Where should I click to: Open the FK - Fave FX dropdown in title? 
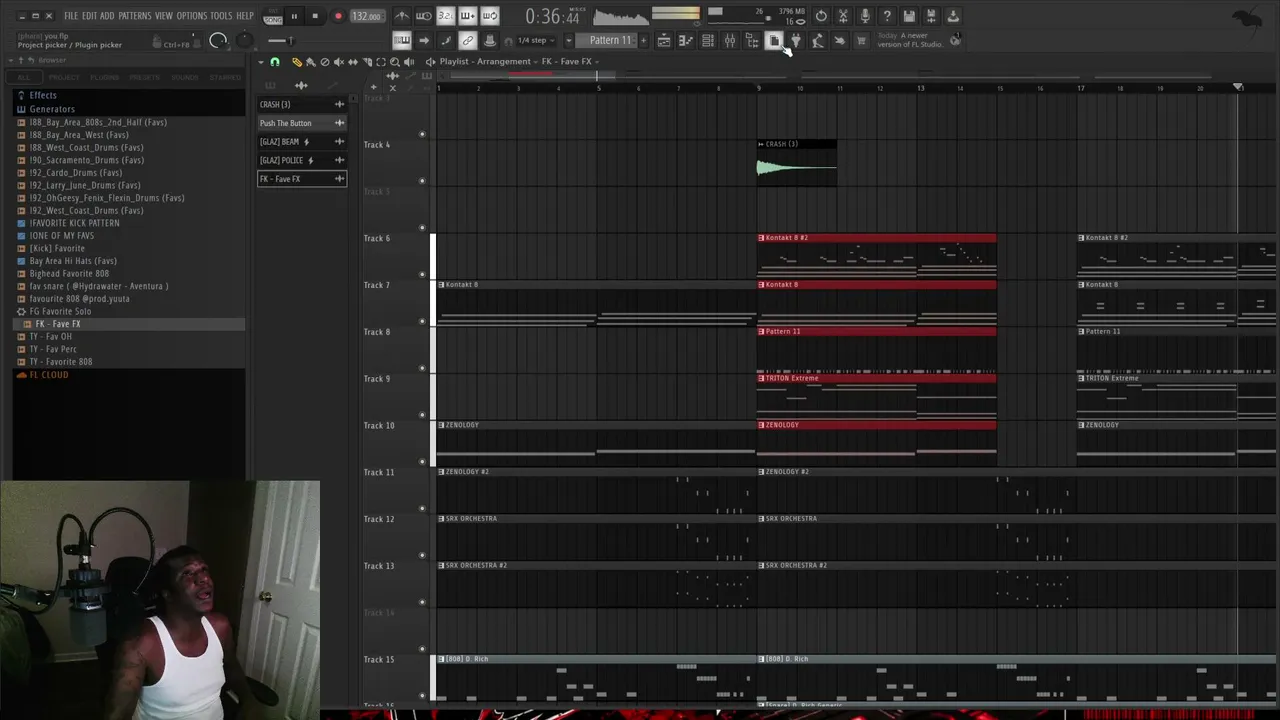pos(570,62)
